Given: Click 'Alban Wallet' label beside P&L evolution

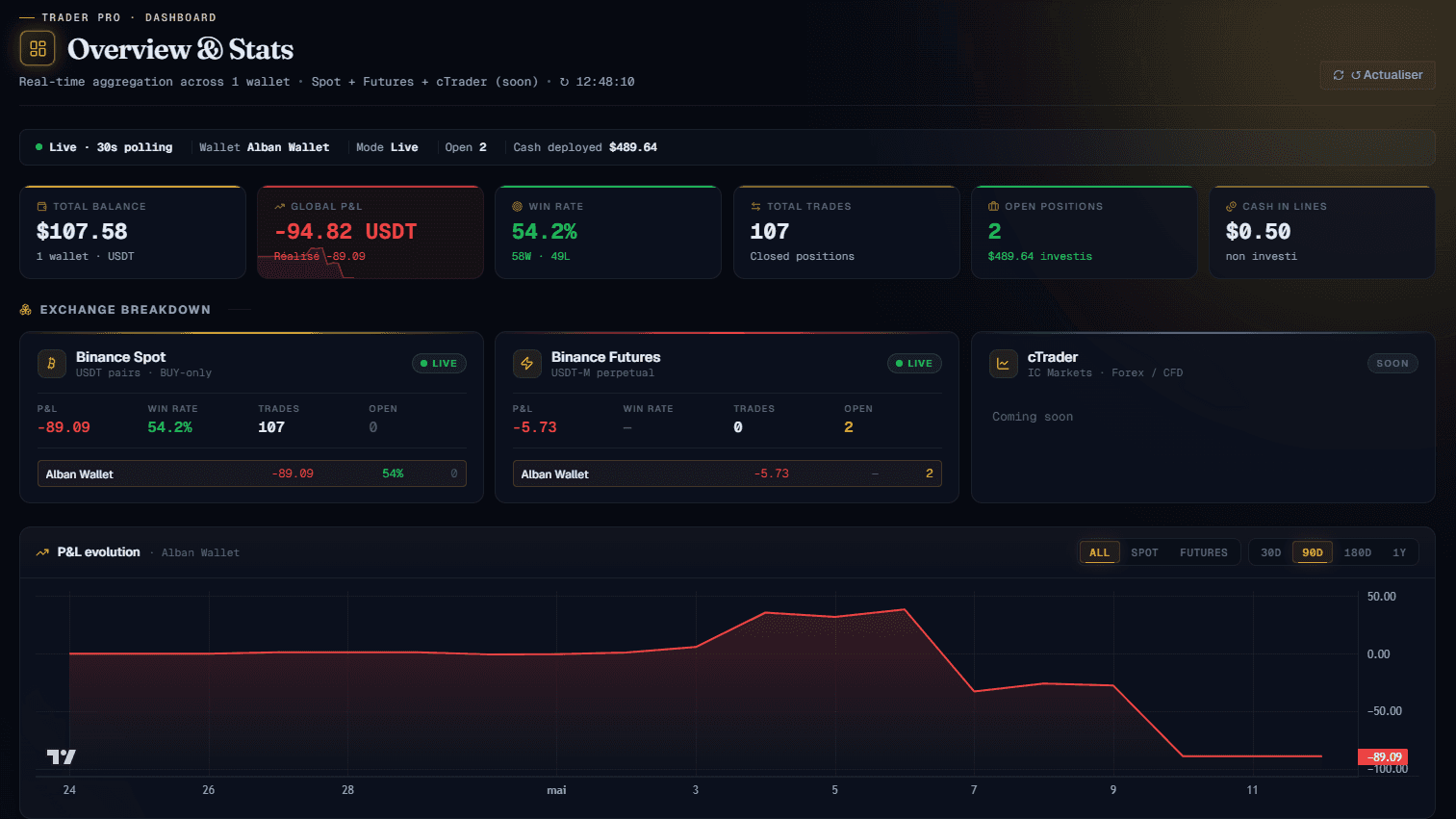Looking at the screenshot, I should point(200,552).
